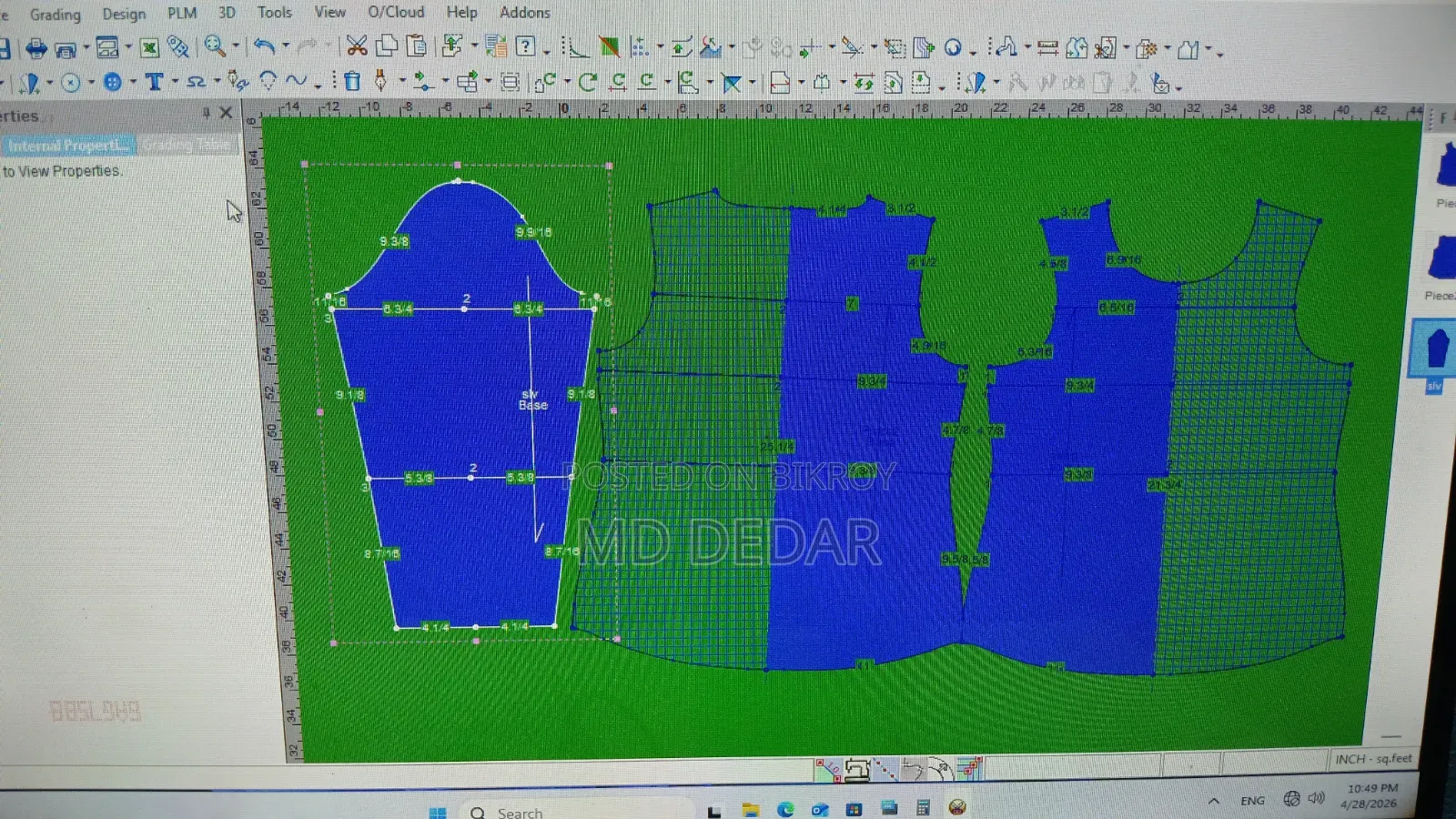The width and height of the screenshot is (1456, 819).
Task: Click the circle tool icon
Action: pos(70,83)
